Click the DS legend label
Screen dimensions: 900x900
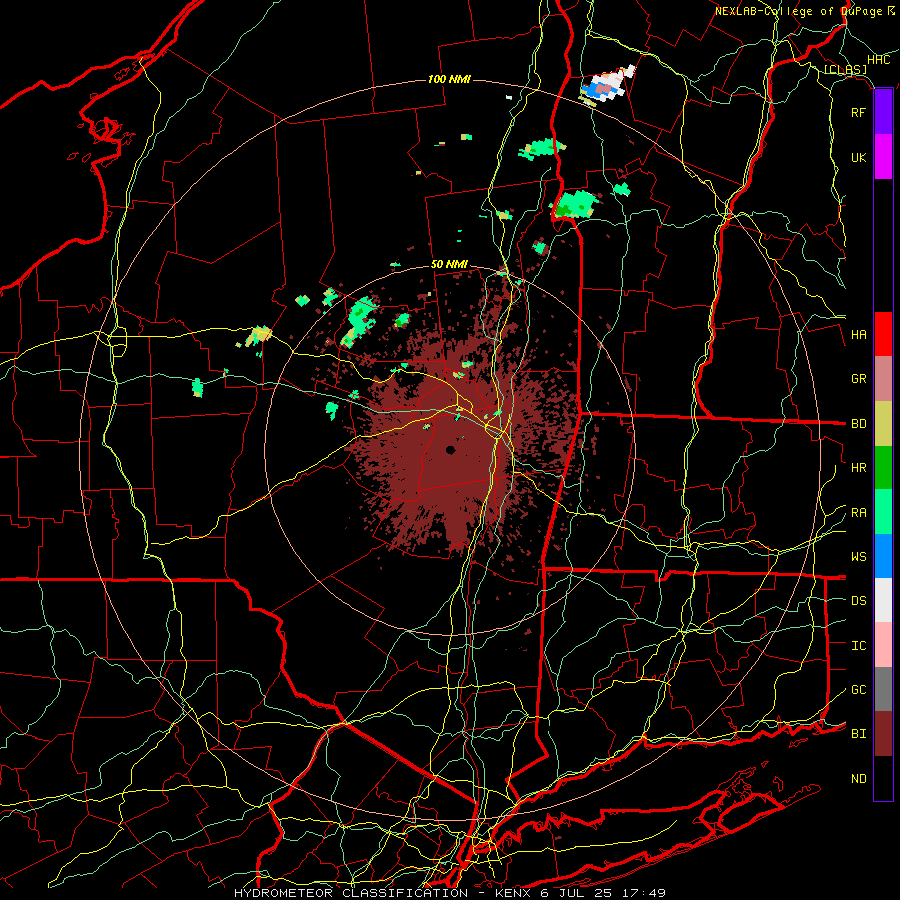[x=858, y=601]
